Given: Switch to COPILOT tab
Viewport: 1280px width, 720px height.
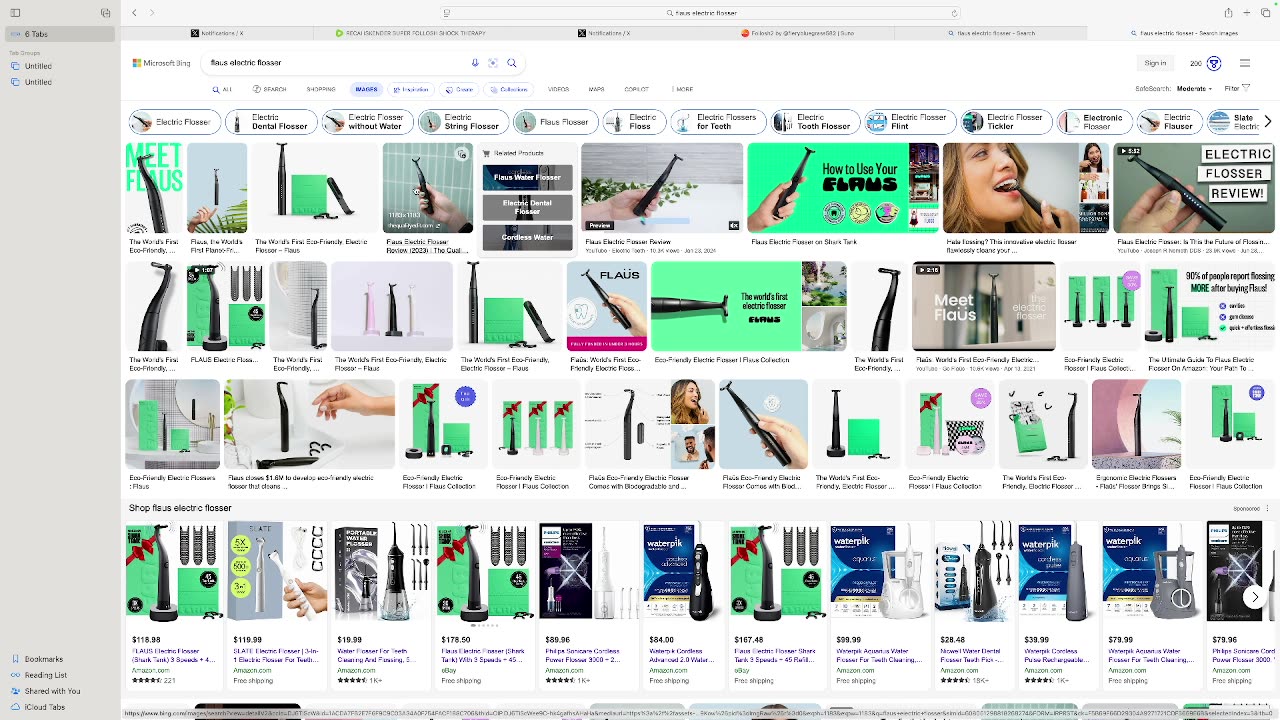Looking at the screenshot, I should click(636, 89).
